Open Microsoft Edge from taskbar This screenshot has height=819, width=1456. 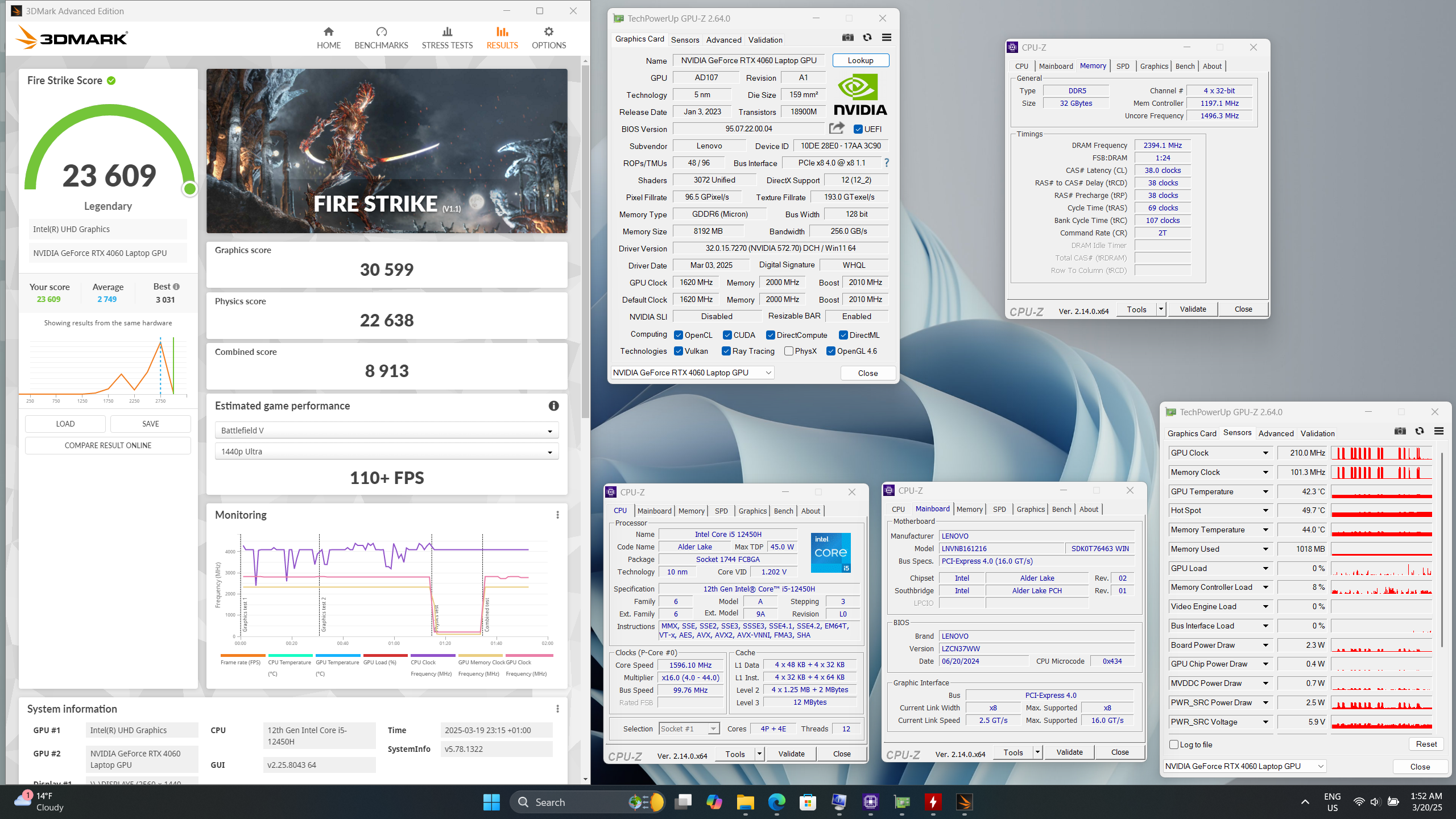point(776,802)
